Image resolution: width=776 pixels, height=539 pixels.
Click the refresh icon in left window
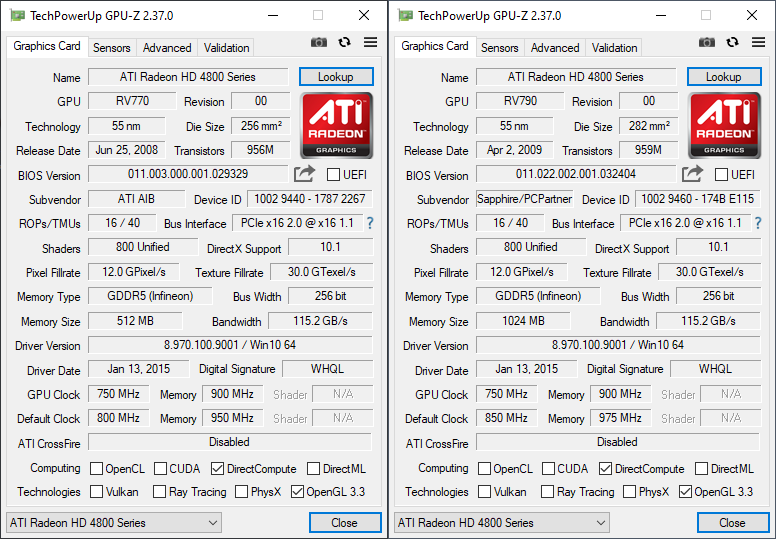point(344,43)
